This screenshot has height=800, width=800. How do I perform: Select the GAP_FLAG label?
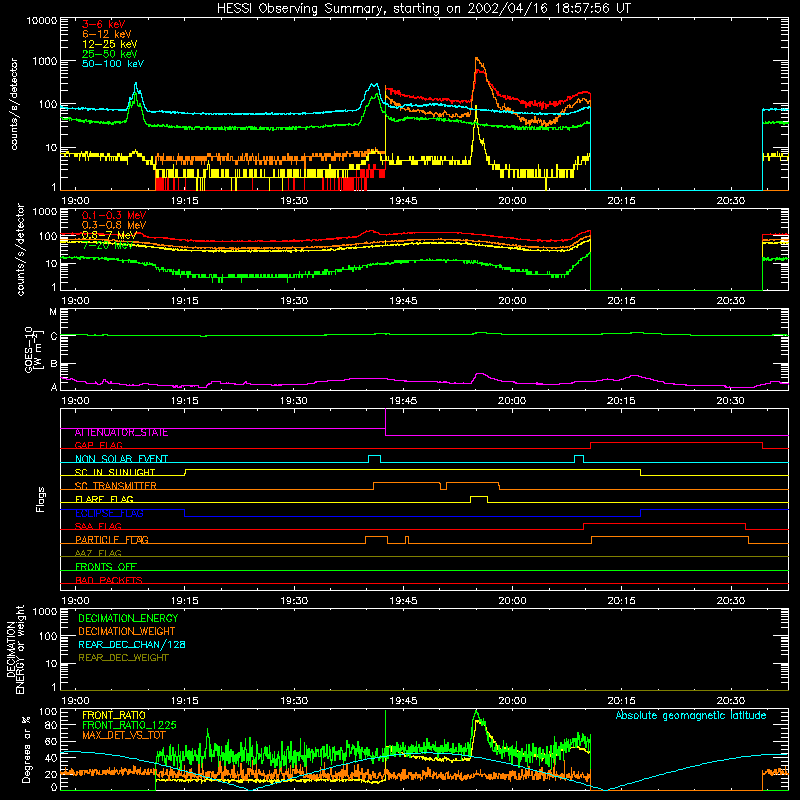[99, 445]
